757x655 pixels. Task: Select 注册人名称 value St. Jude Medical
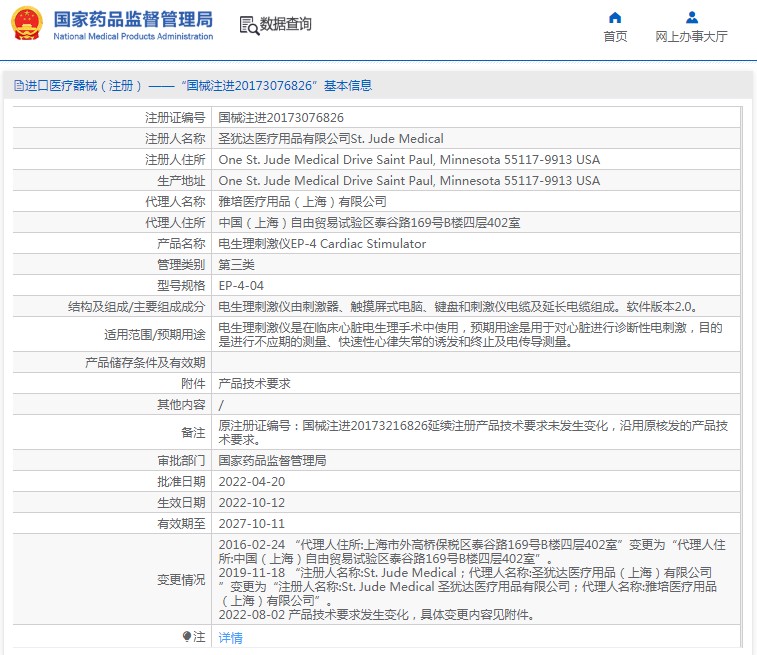(x=331, y=139)
